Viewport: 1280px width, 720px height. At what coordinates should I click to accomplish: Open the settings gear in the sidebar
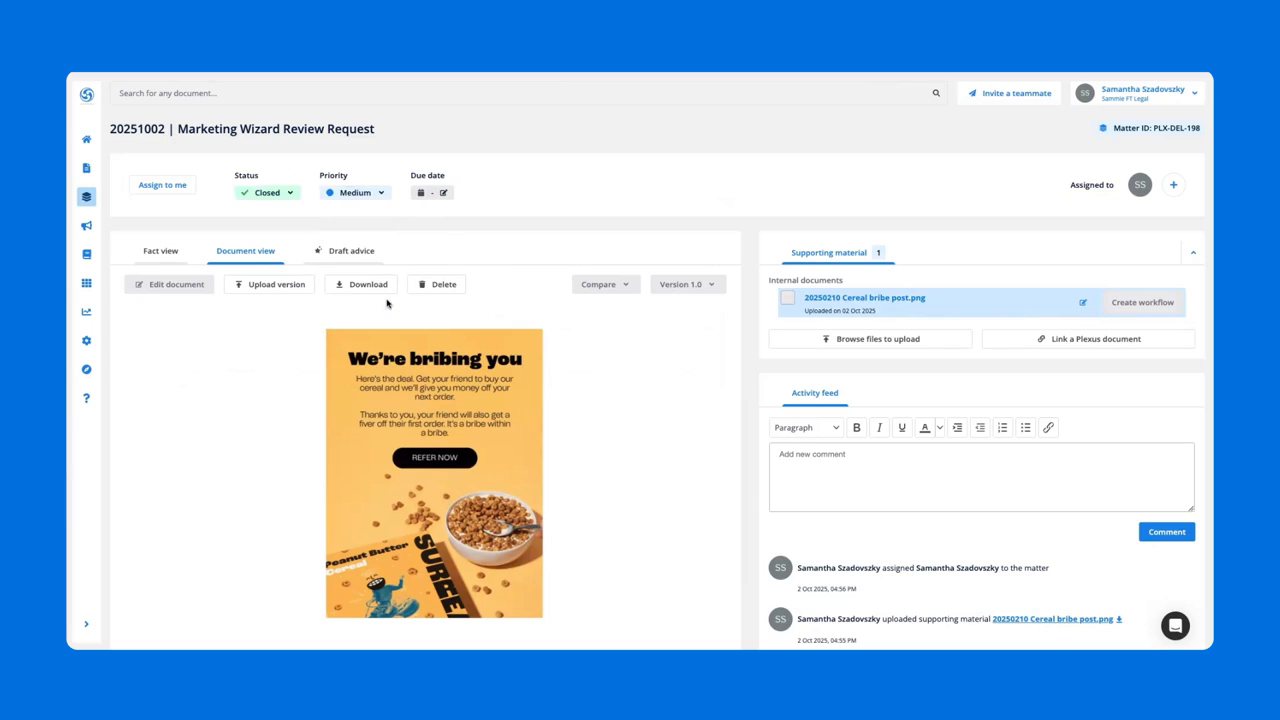tap(86, 341)
